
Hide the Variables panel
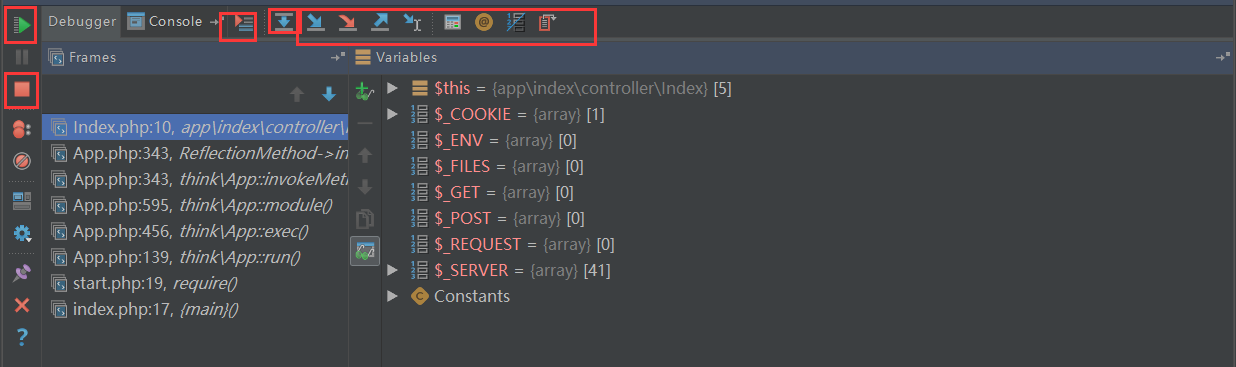tap(1223, 58)
